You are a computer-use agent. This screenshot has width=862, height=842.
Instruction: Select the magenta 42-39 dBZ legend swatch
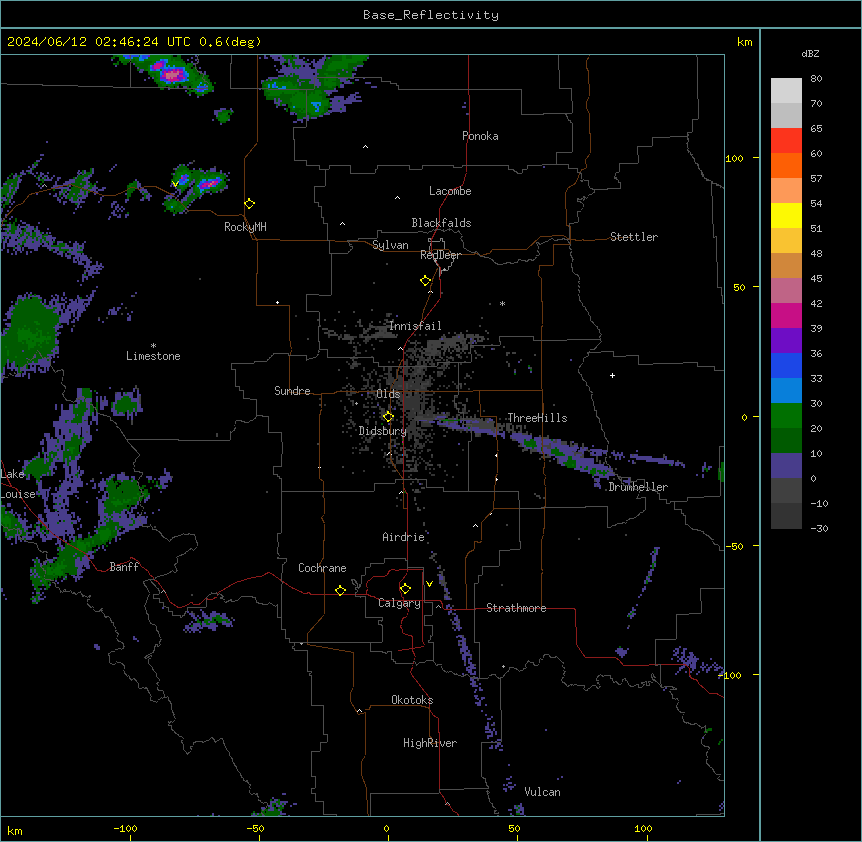786,315
